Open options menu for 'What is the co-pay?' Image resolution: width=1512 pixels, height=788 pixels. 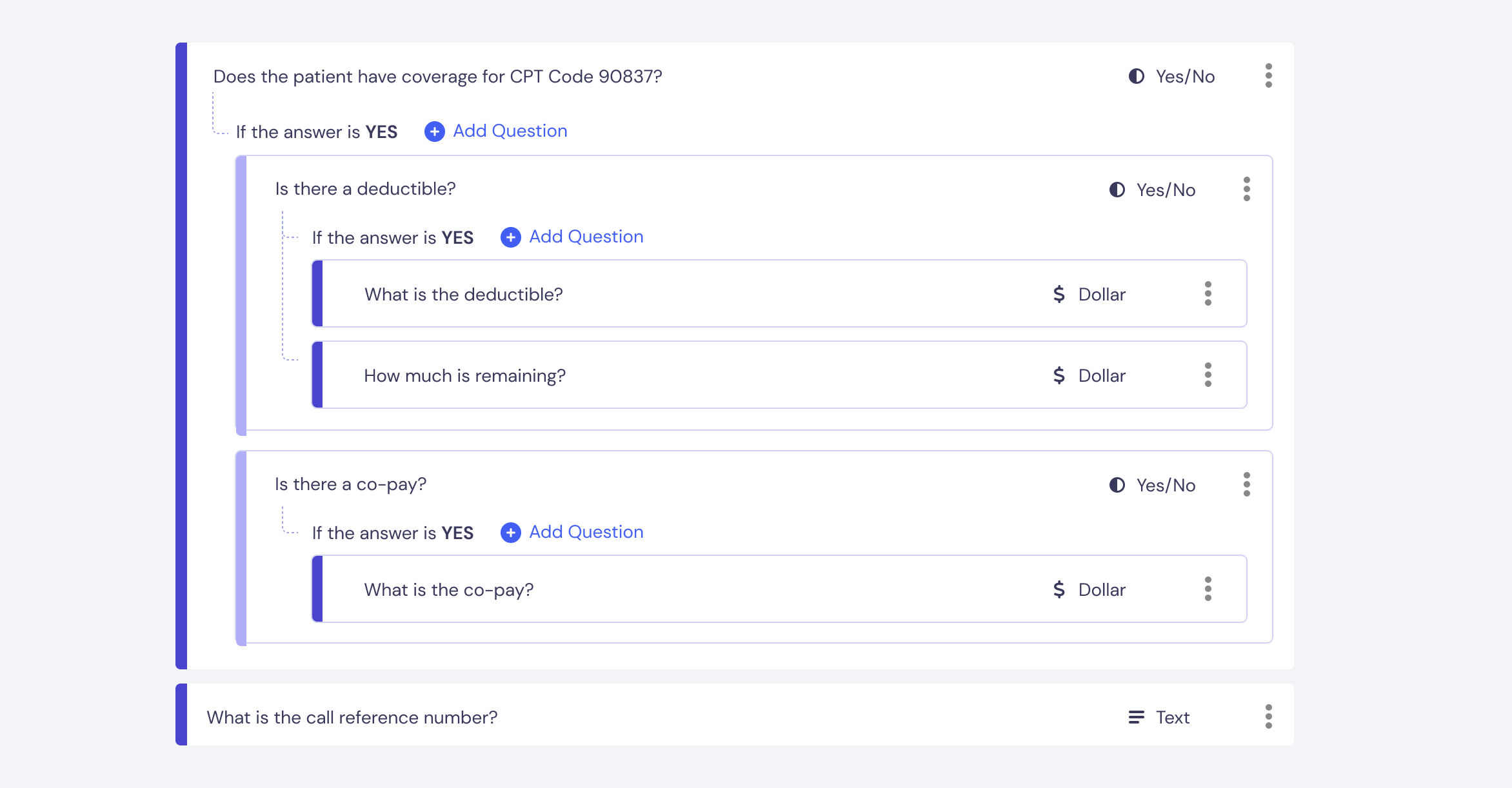click(x=1208, y=589)
